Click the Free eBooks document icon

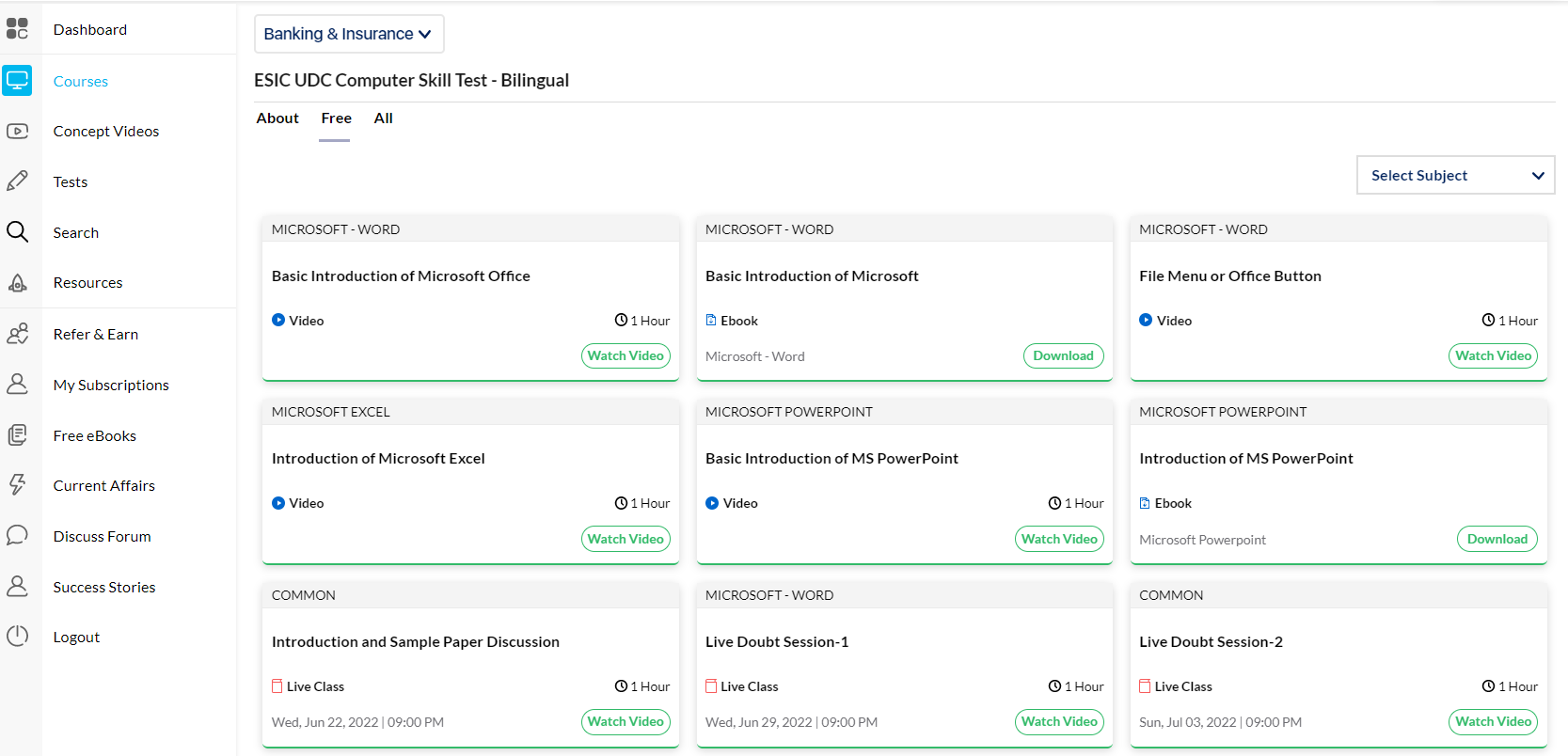click(x=17, y=434)
